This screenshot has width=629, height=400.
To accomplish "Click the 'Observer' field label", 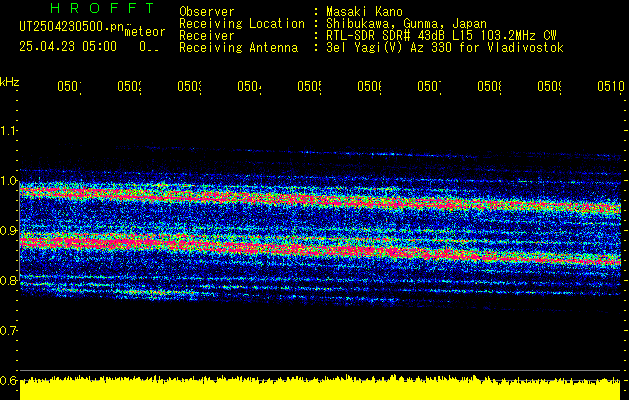I will (x=207, y=12).
